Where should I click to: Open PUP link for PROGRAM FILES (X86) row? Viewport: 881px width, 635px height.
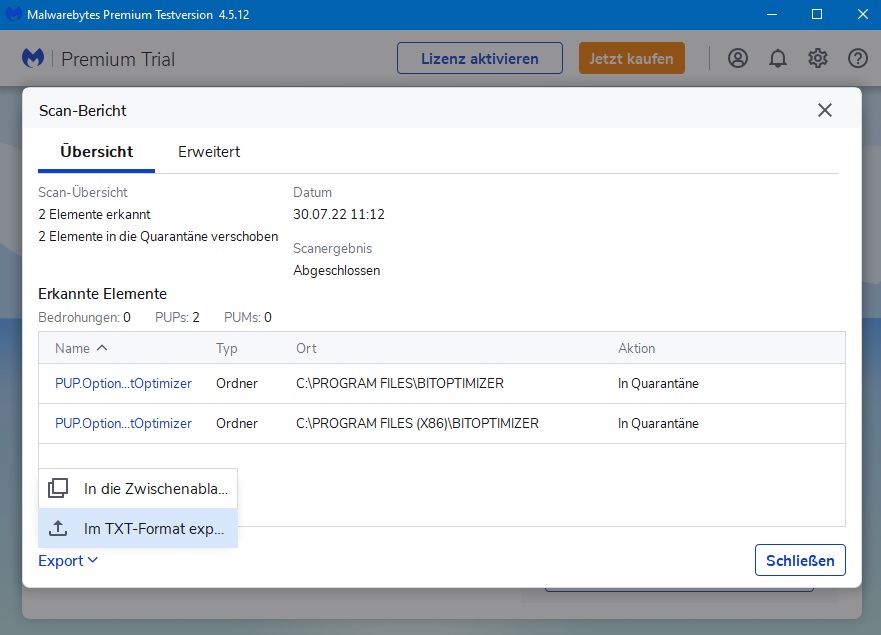point(123,423)
